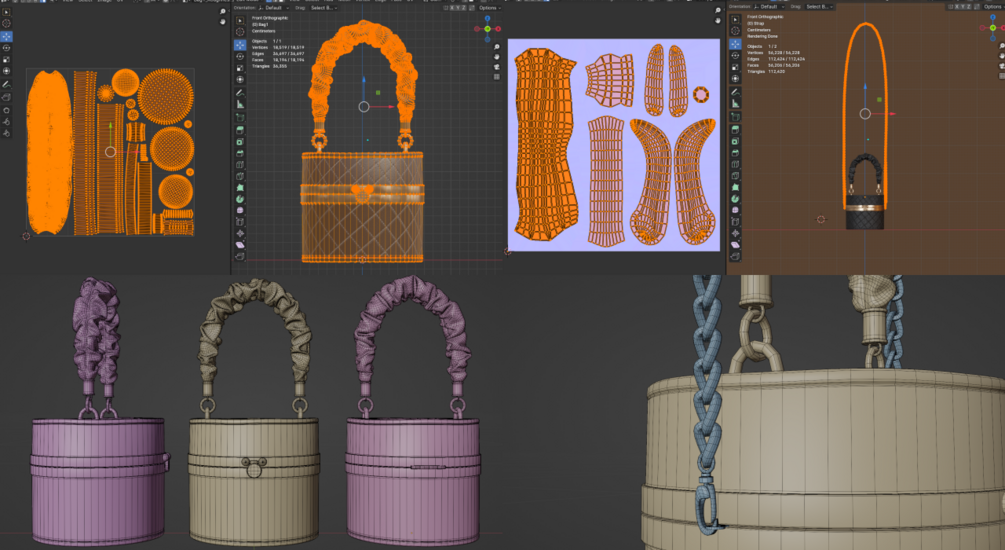
Task: Click the Transform tool in Bag1 viewport
Action: pos(240,79)
